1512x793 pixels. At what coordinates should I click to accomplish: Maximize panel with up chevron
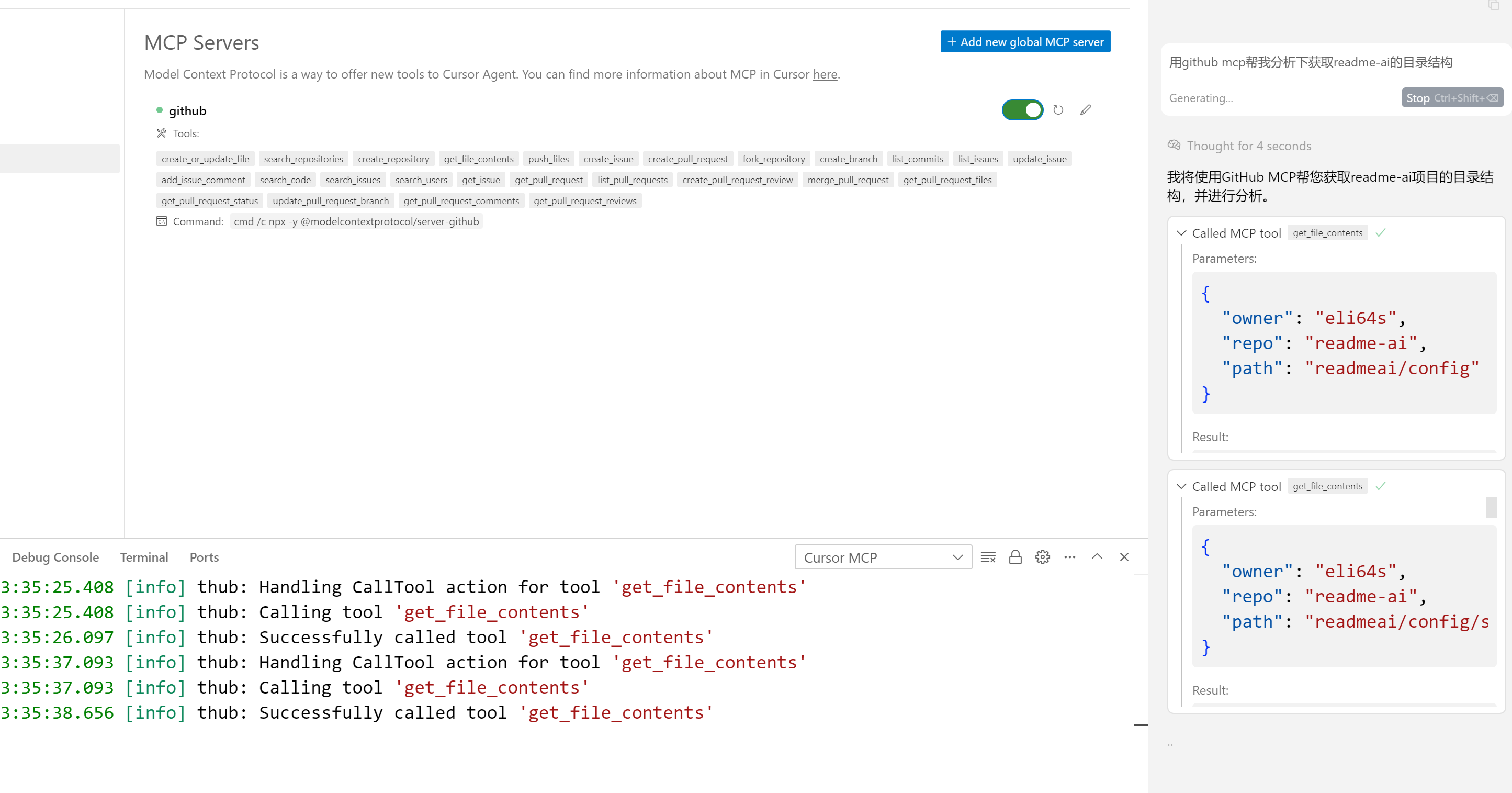pos(1097,557)
